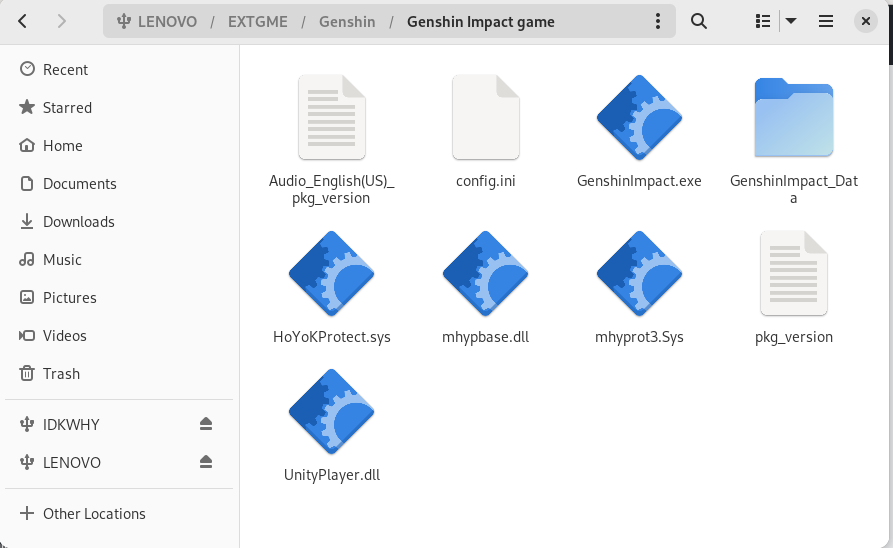Open Starred in the sidebar
This screenshot has width=893, height=548.
pyautogui.click(x=119, y=108)
